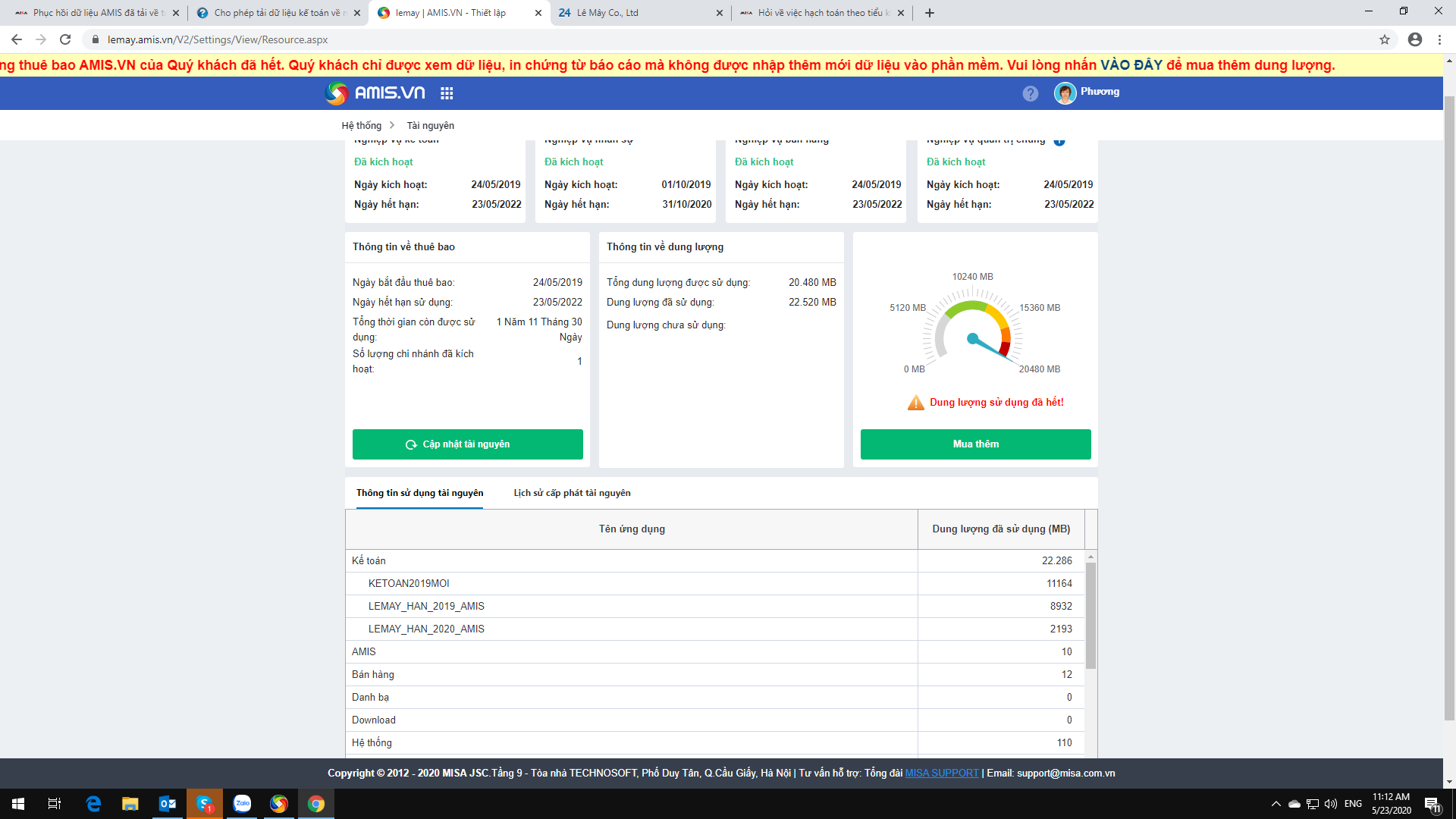Go back in browser history

pyautogui.click(x=17, y=39)
